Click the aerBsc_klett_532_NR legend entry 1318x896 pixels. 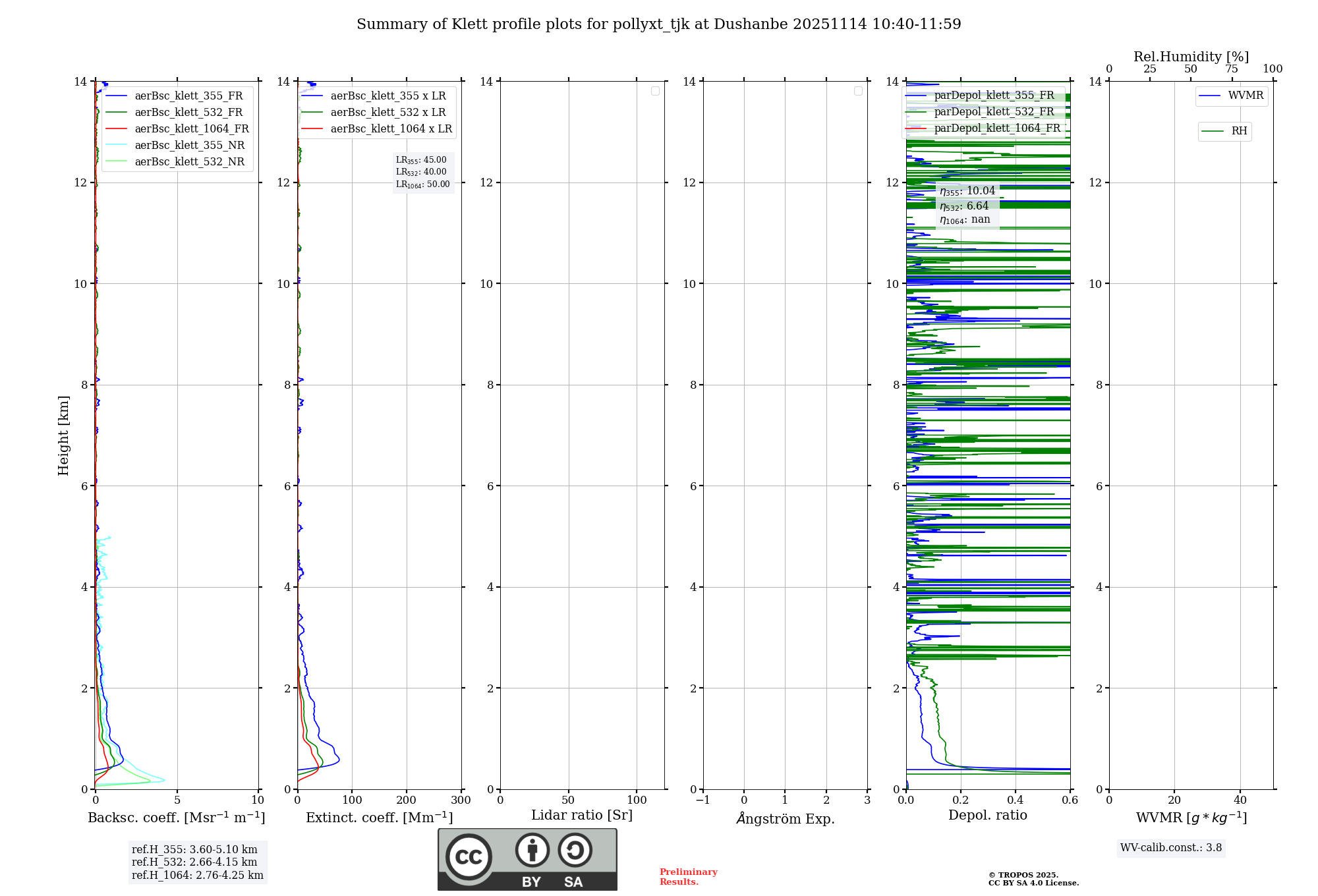(189, 161)
